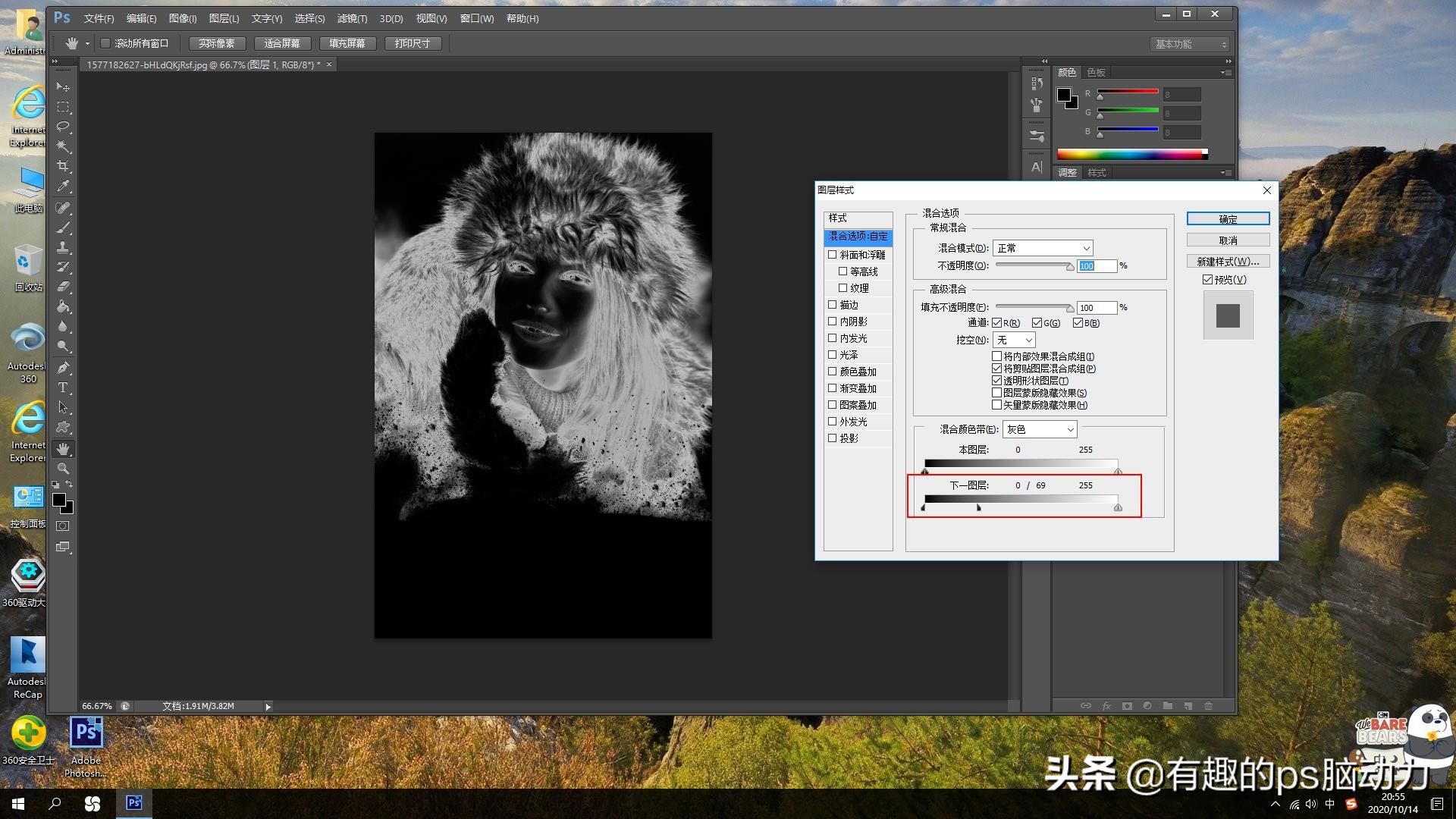Click the 新建样式 button
The width and height of the screenshot is (1456, 819).
coord(1228,262)
